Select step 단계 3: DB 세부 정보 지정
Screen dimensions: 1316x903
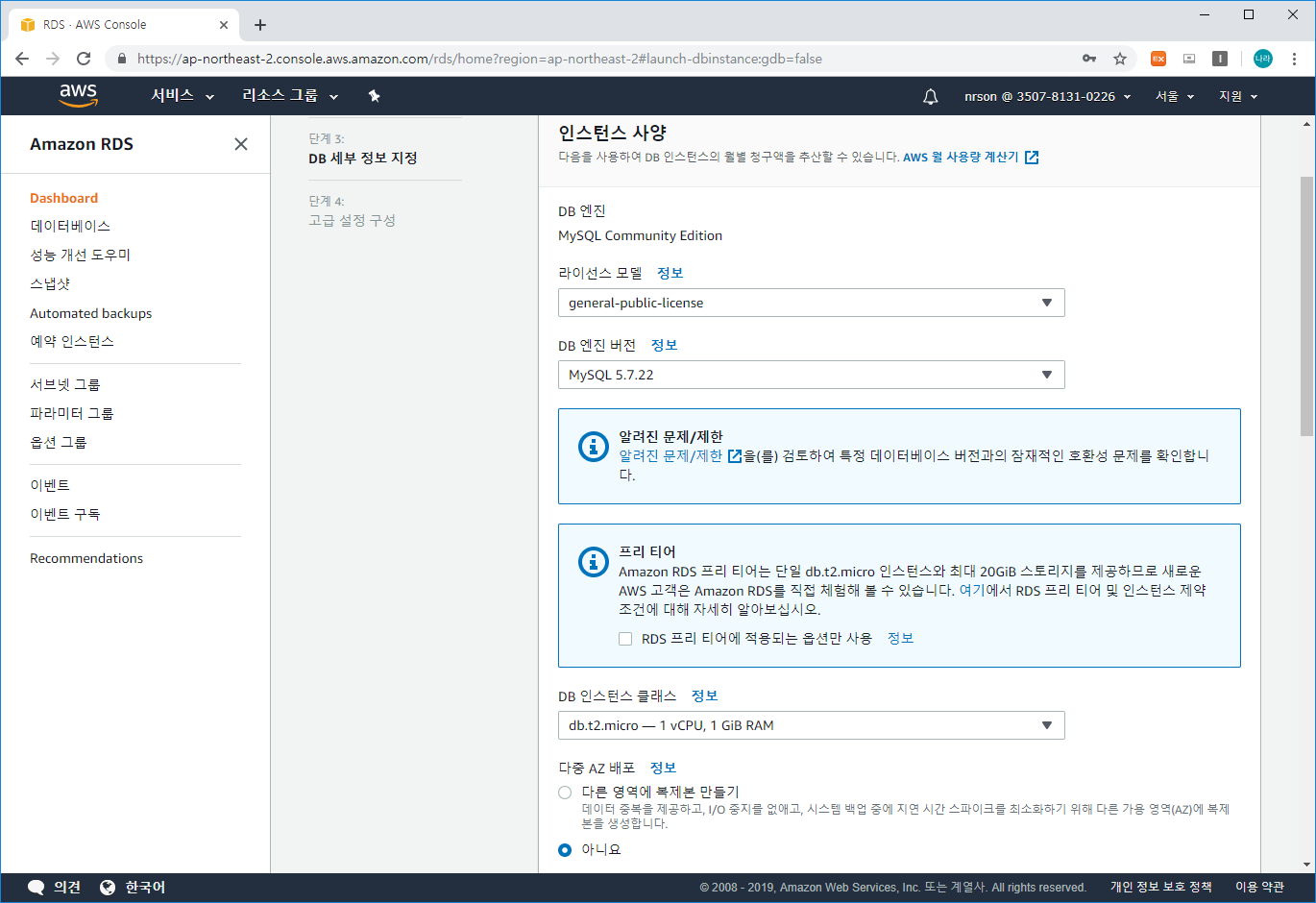pyautogui.click(x=363, y=149)
